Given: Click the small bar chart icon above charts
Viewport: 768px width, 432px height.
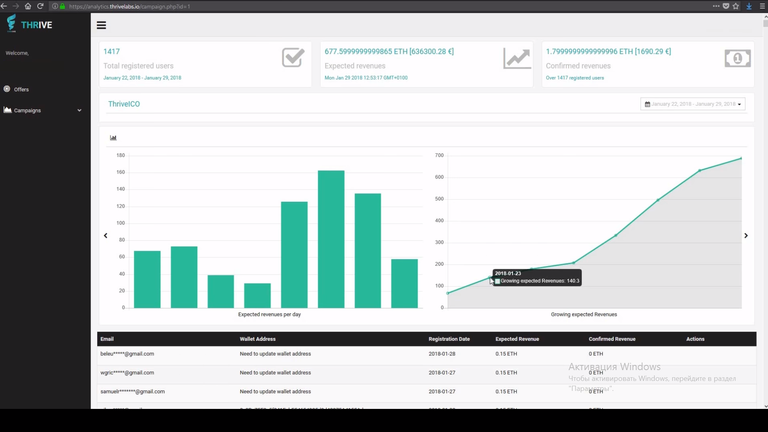Looking at the screenshot, I should tap(113, 138).
